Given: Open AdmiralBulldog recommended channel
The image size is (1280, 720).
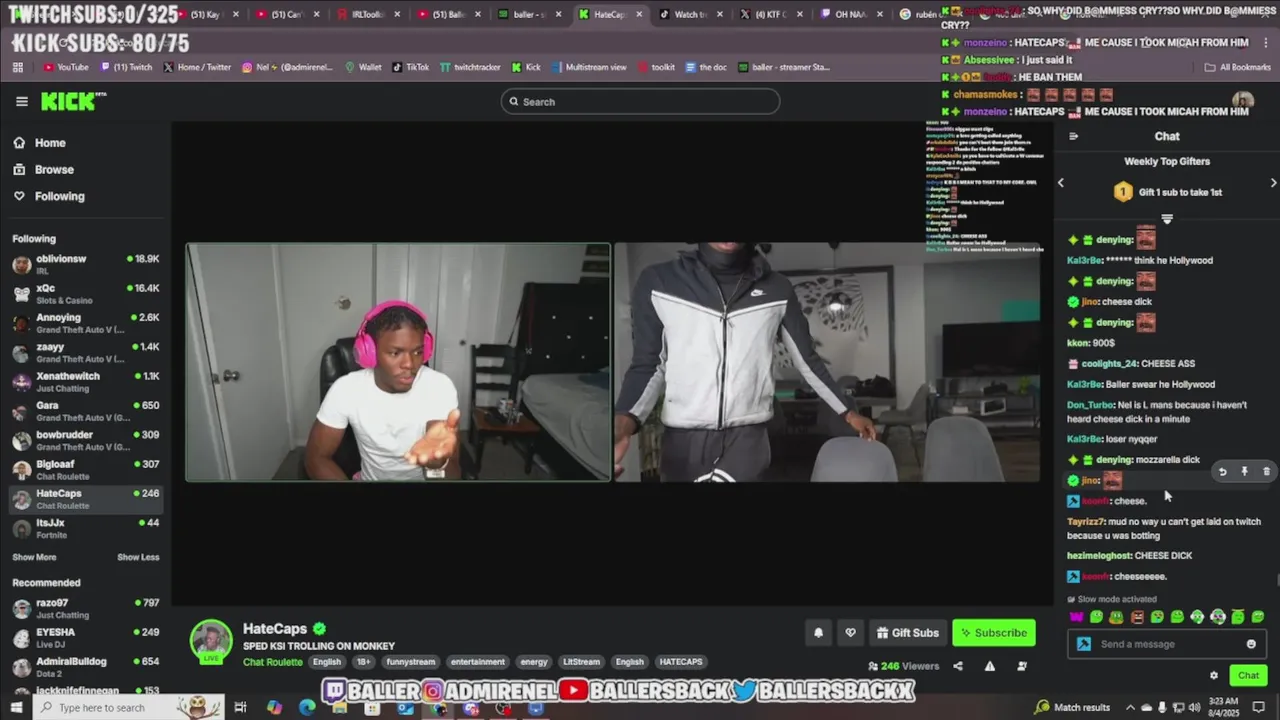Looking at the screenshot, I should click(85, 666).
